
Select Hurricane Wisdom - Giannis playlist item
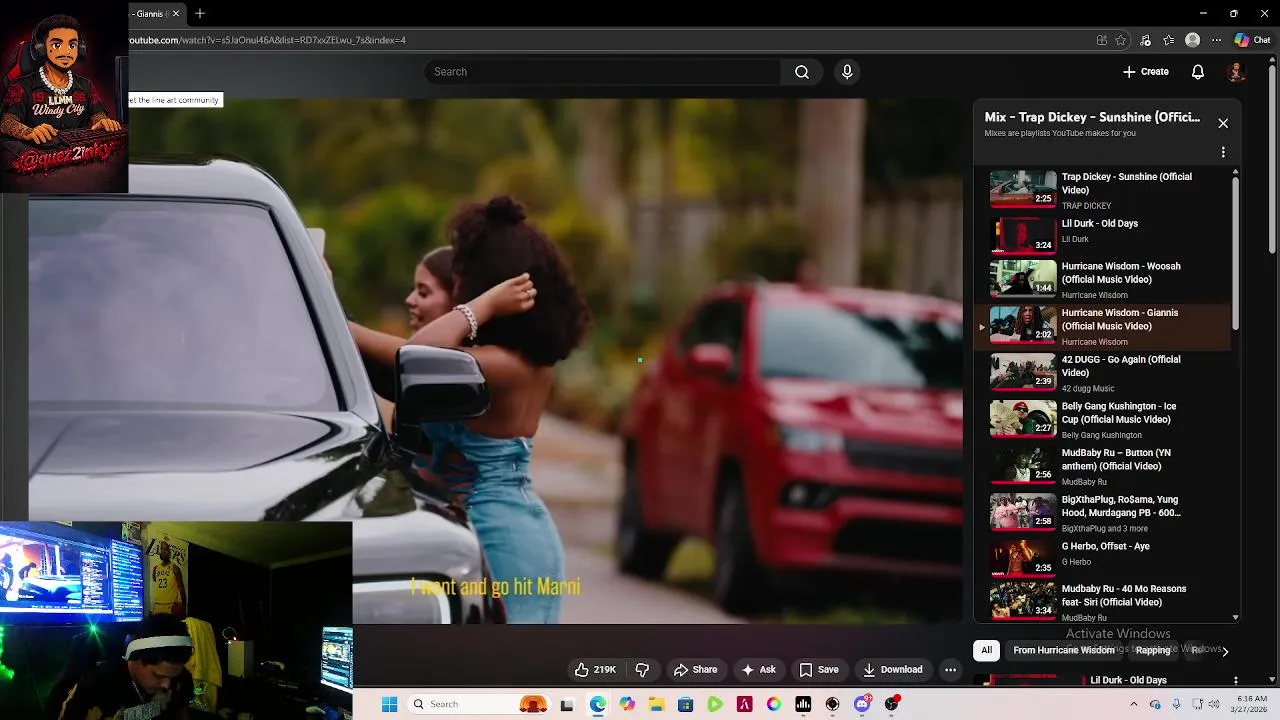[1105, 327]
